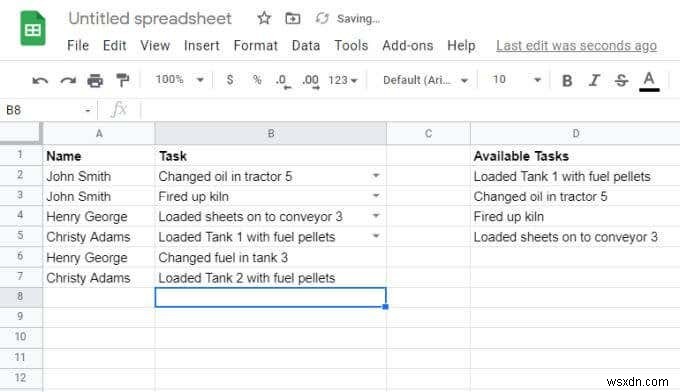
Task: Format as percent
Action: [x=257, y=80]
